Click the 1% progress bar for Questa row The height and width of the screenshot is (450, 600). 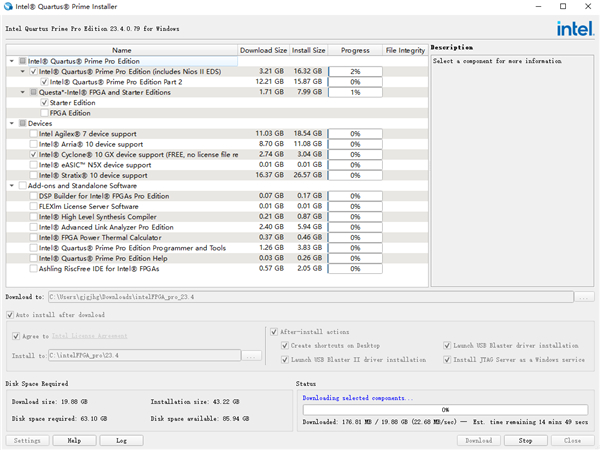355,92
